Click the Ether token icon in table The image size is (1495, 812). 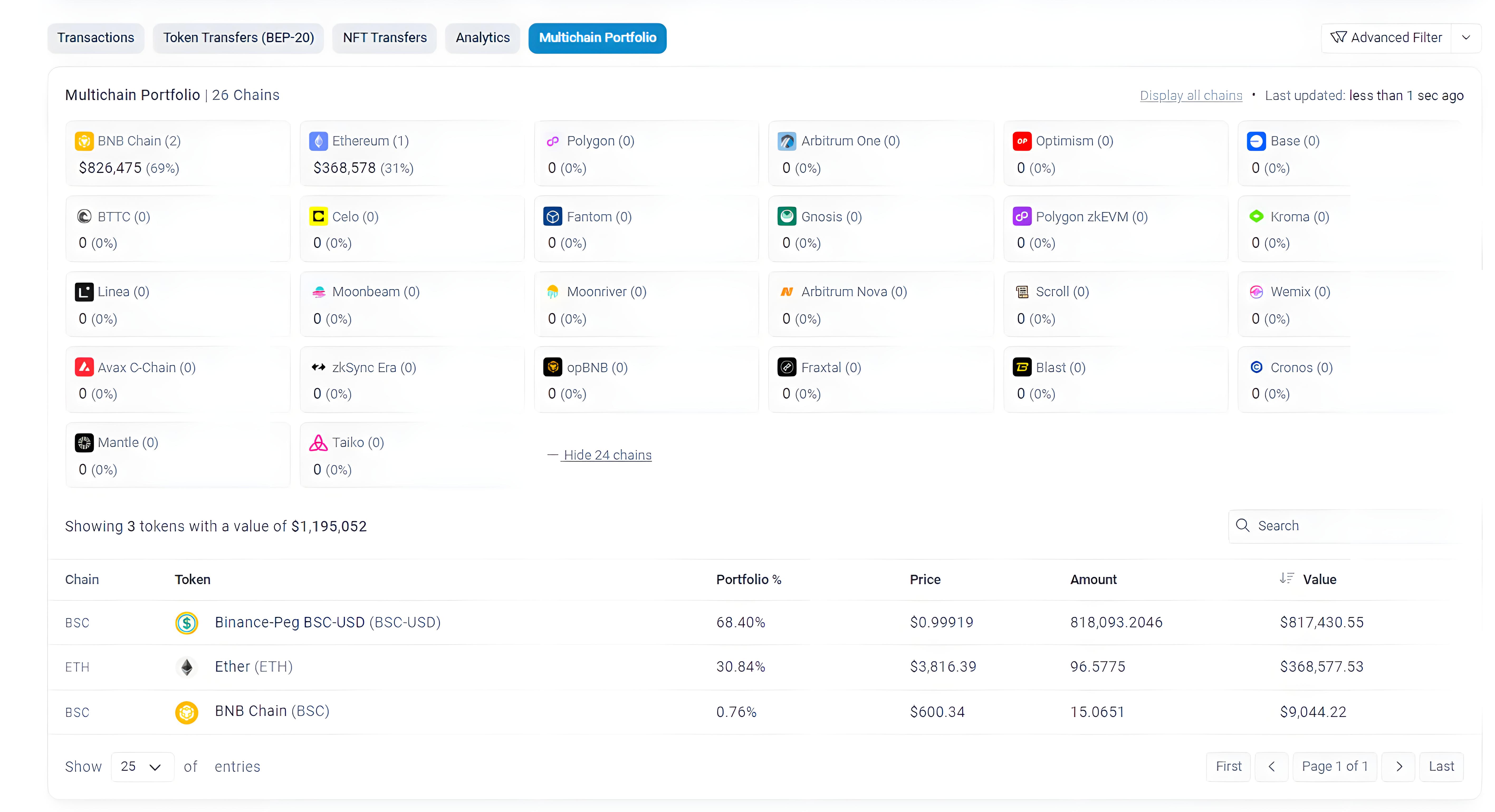click(187, 667)
